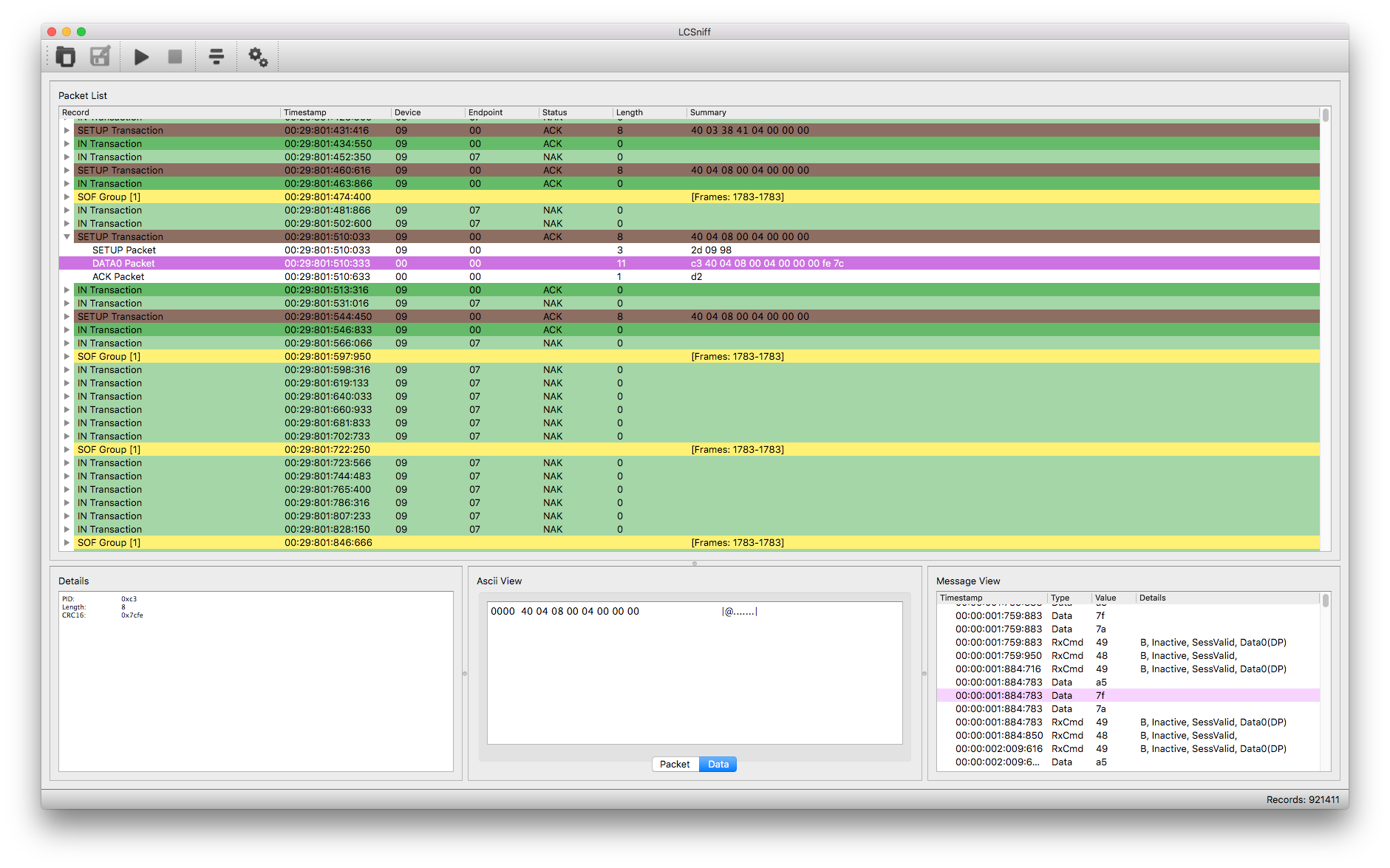The height and width of the screenshot is (868, 1390).
Task: Expand SOF Group at 00:29:801:846:666
Action: coord(67,543)
